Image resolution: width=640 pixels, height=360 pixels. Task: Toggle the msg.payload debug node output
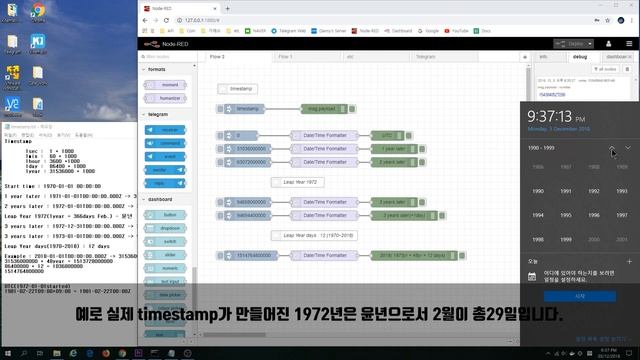[x=352, y=109]
